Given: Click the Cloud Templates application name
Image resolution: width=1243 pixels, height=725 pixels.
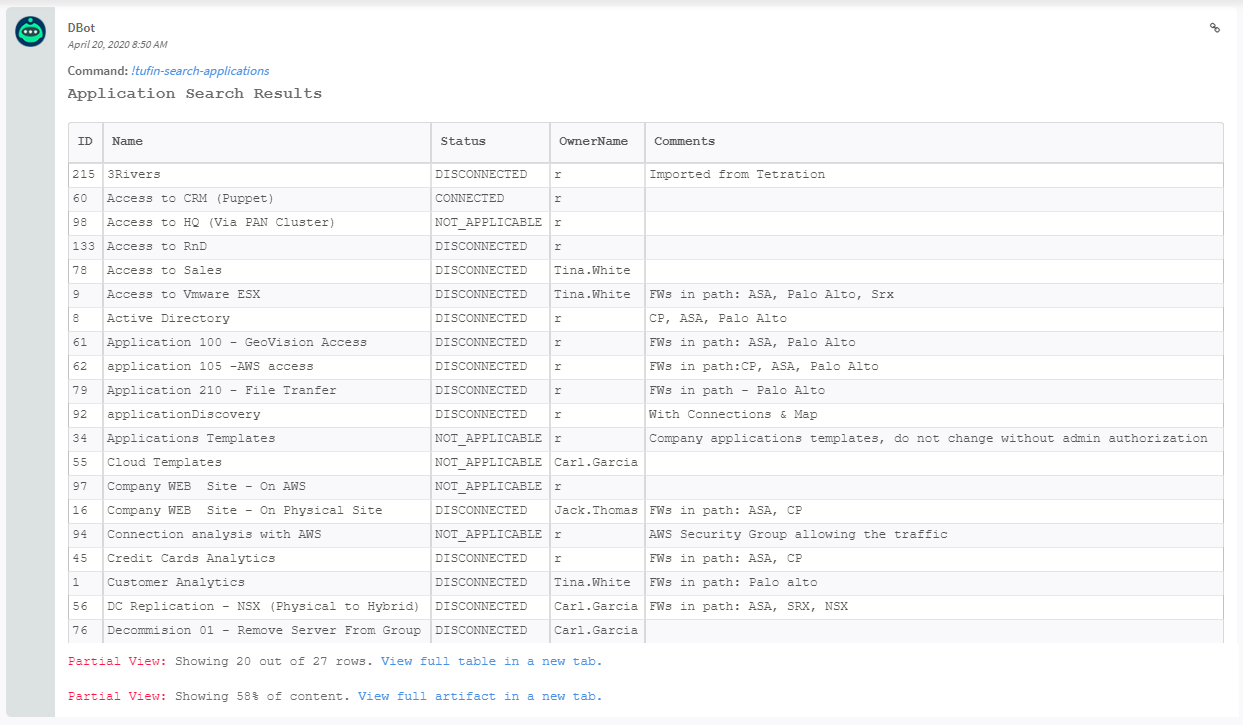Looking at the screenshot, I should click(164, 462).
